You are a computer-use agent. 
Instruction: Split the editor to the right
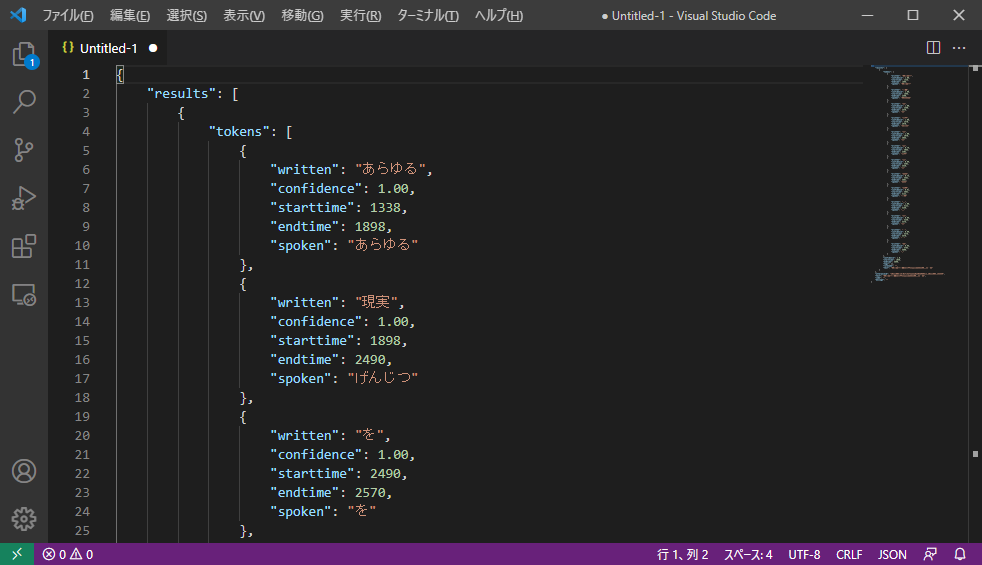point(933,48)
